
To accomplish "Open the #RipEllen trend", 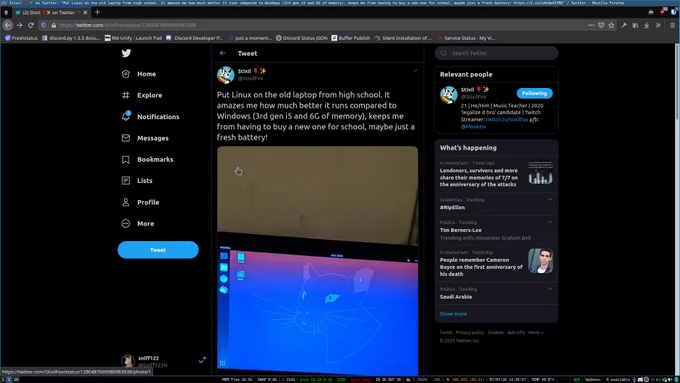I will pyautogui.click(x=496, y=204).
